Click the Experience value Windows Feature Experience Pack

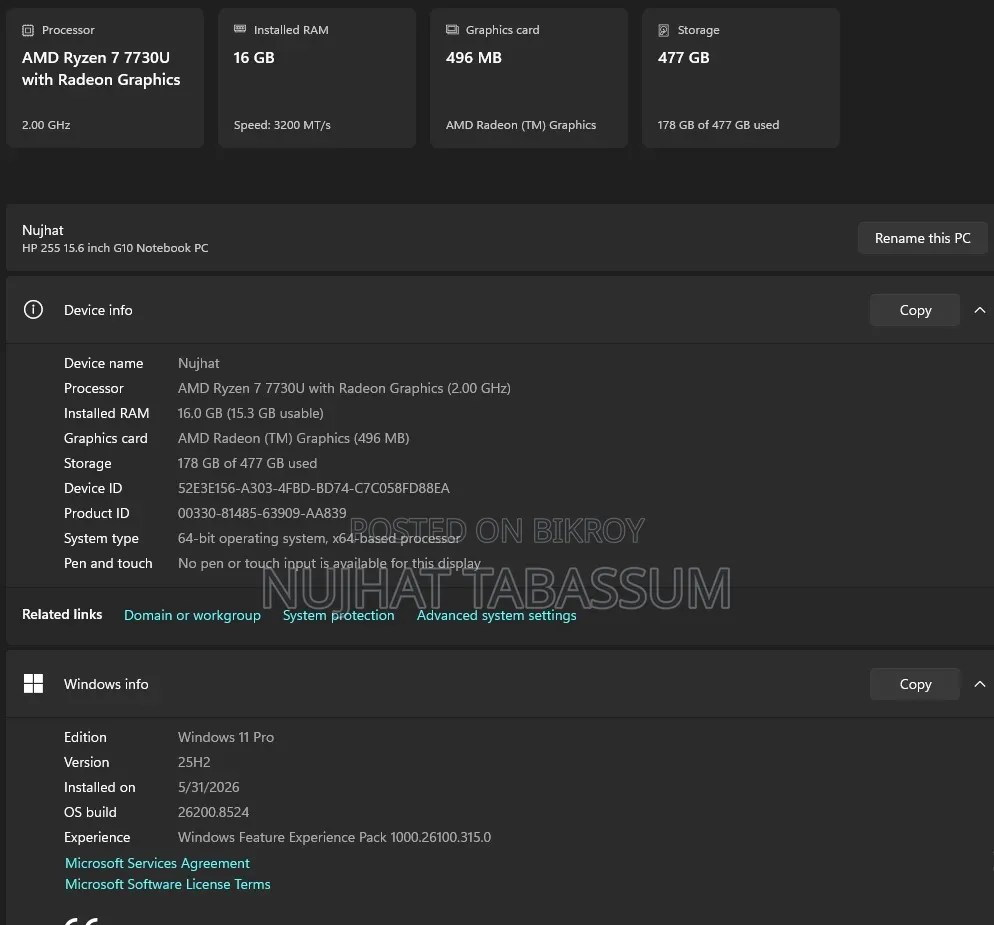pyautogui.click(x=334, y=838)
